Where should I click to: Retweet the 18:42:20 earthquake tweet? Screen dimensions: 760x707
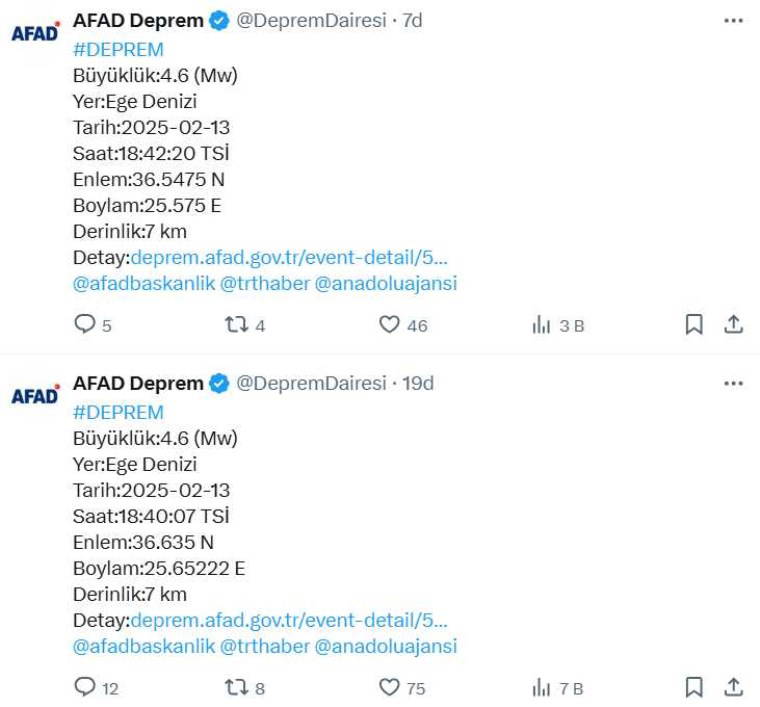click(236, 324)
